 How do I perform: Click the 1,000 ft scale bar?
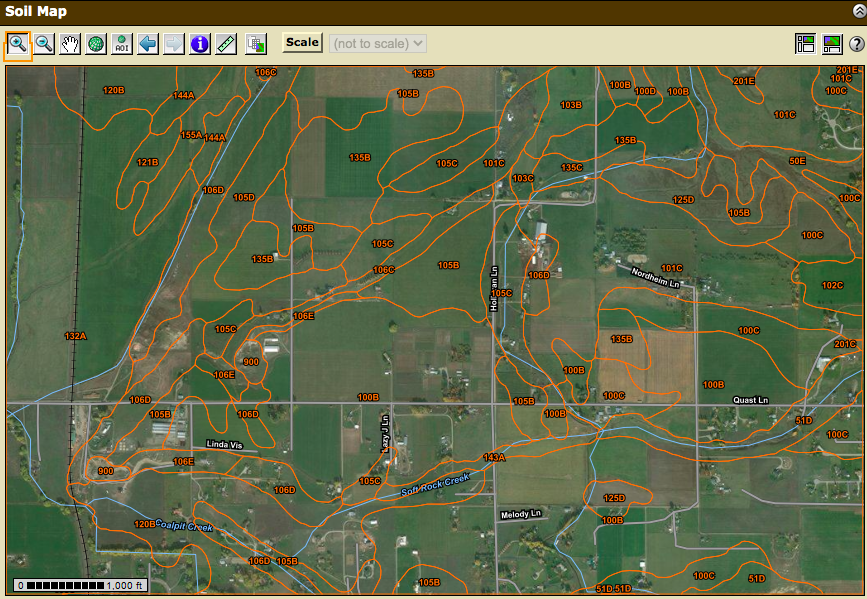[80, 585]
